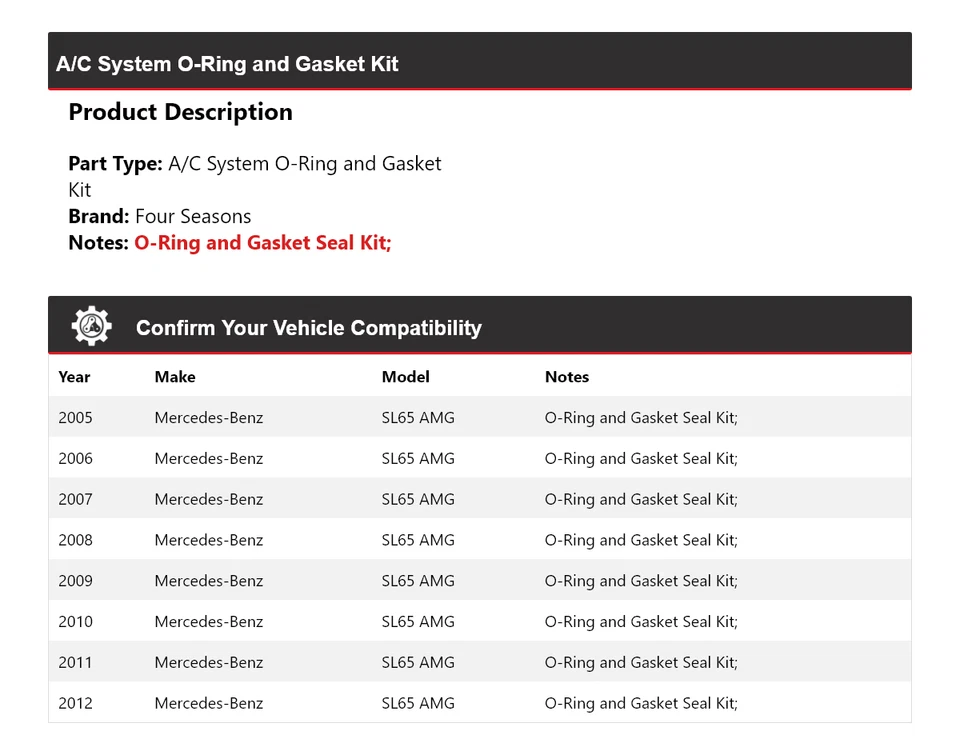Click the Model column header
Screen dimensions: 960x755
coord(405,377)
